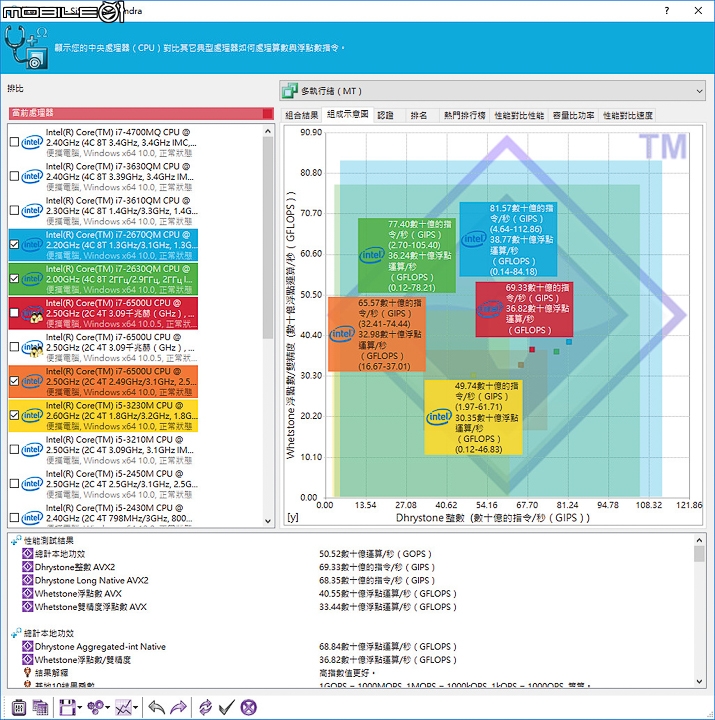Toggle the red-highlighted i7-6500U checkbox
The height and width of the screenshot is (720, 715).
(14, 313)
